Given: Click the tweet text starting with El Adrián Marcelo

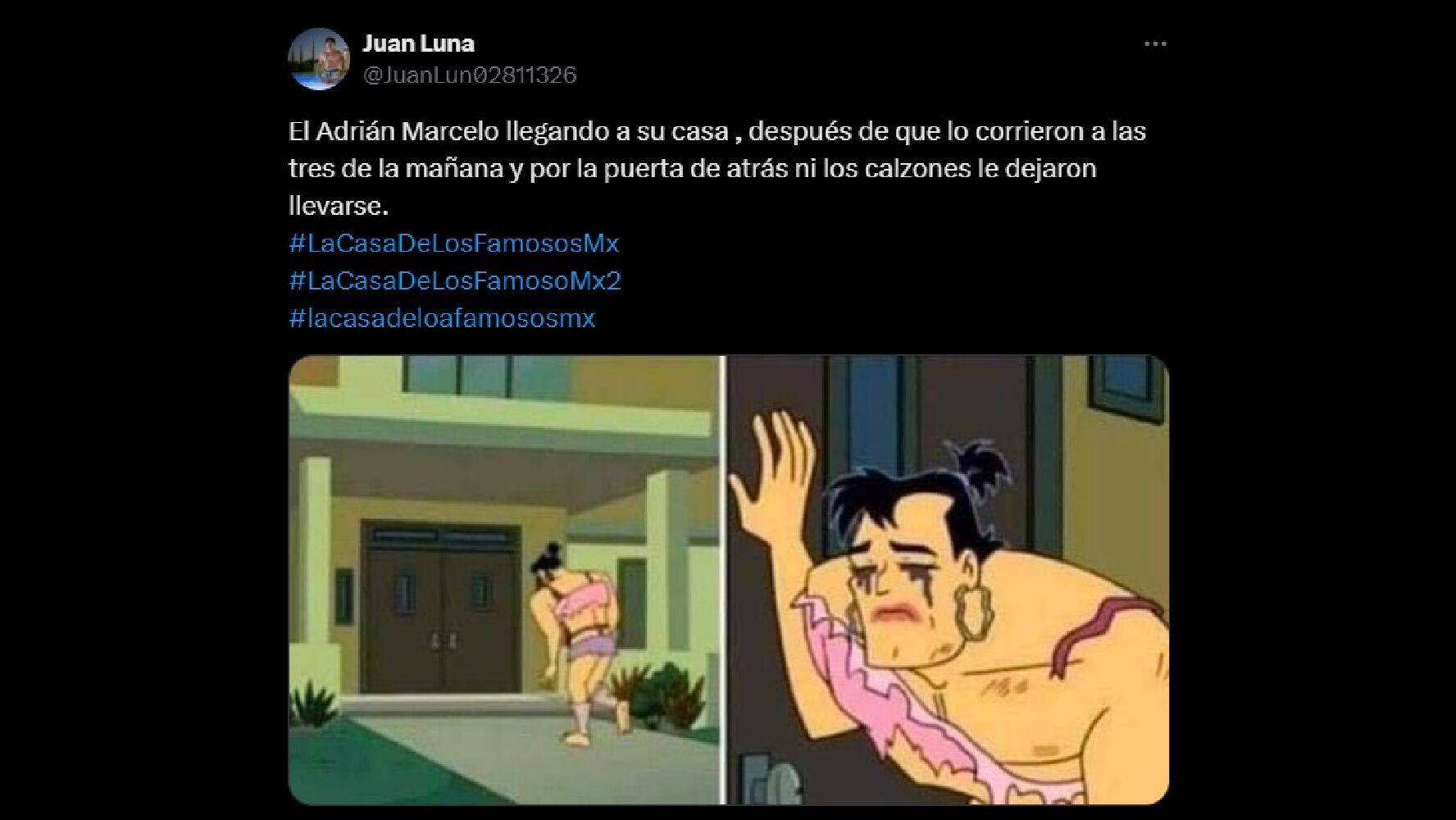Looking at the screenshot, I should click(717, 168).
